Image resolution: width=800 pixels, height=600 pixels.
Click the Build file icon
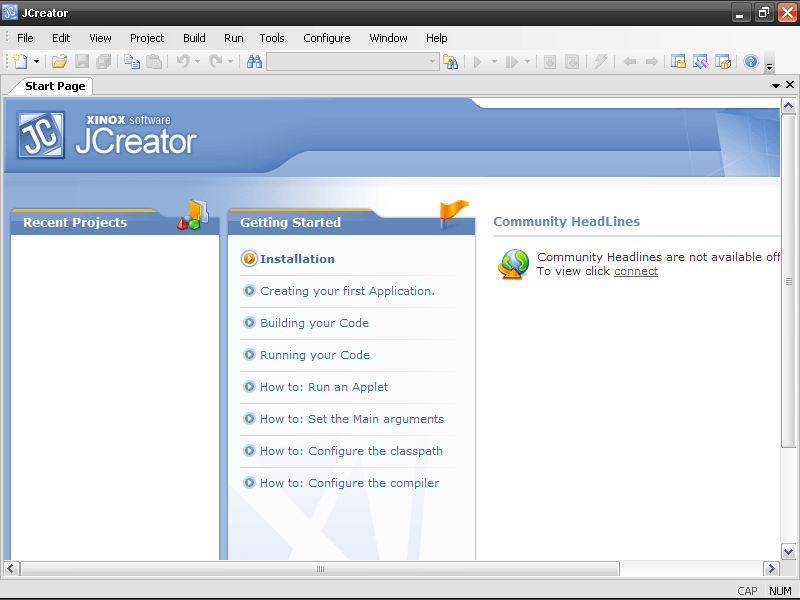coord(572,62)
